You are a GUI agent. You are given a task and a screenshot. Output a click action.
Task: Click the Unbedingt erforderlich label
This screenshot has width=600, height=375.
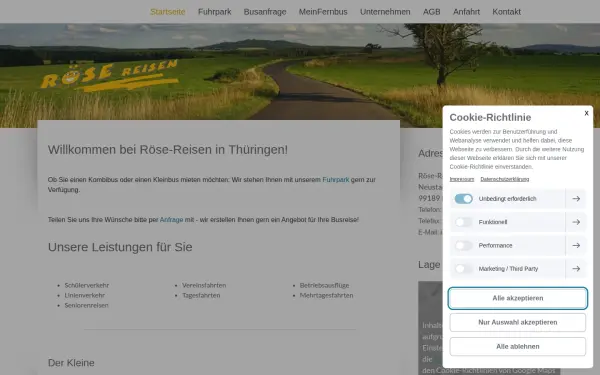point(507,199)
